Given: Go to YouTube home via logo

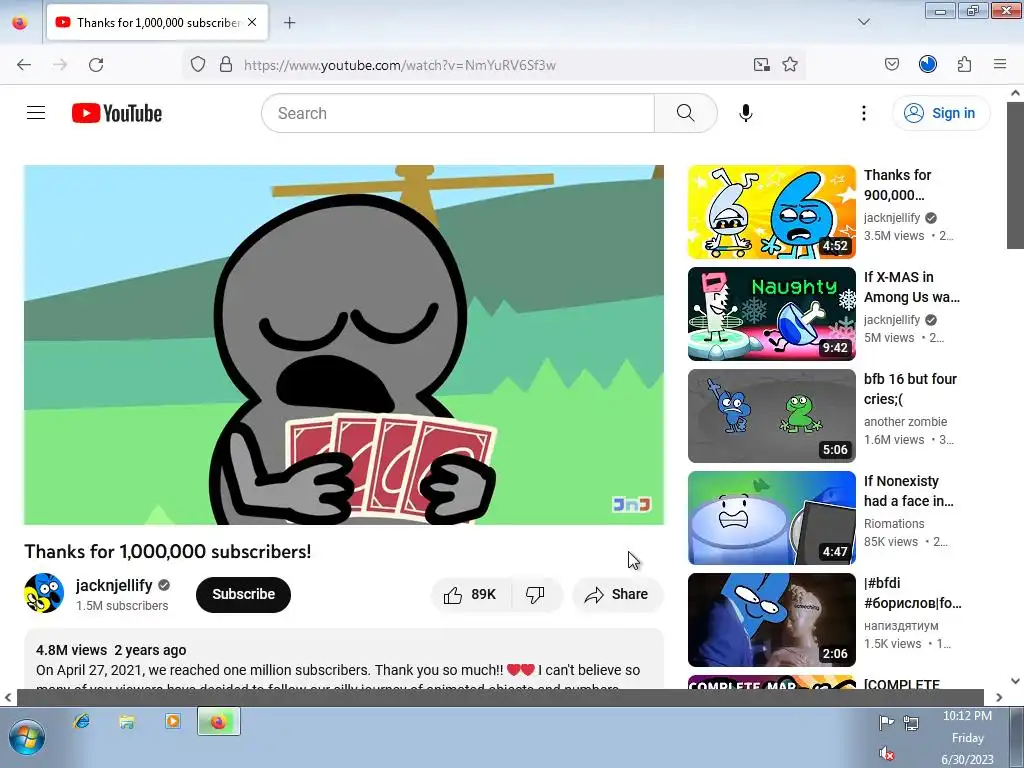Looking at the screenshot, I should 117,113.
